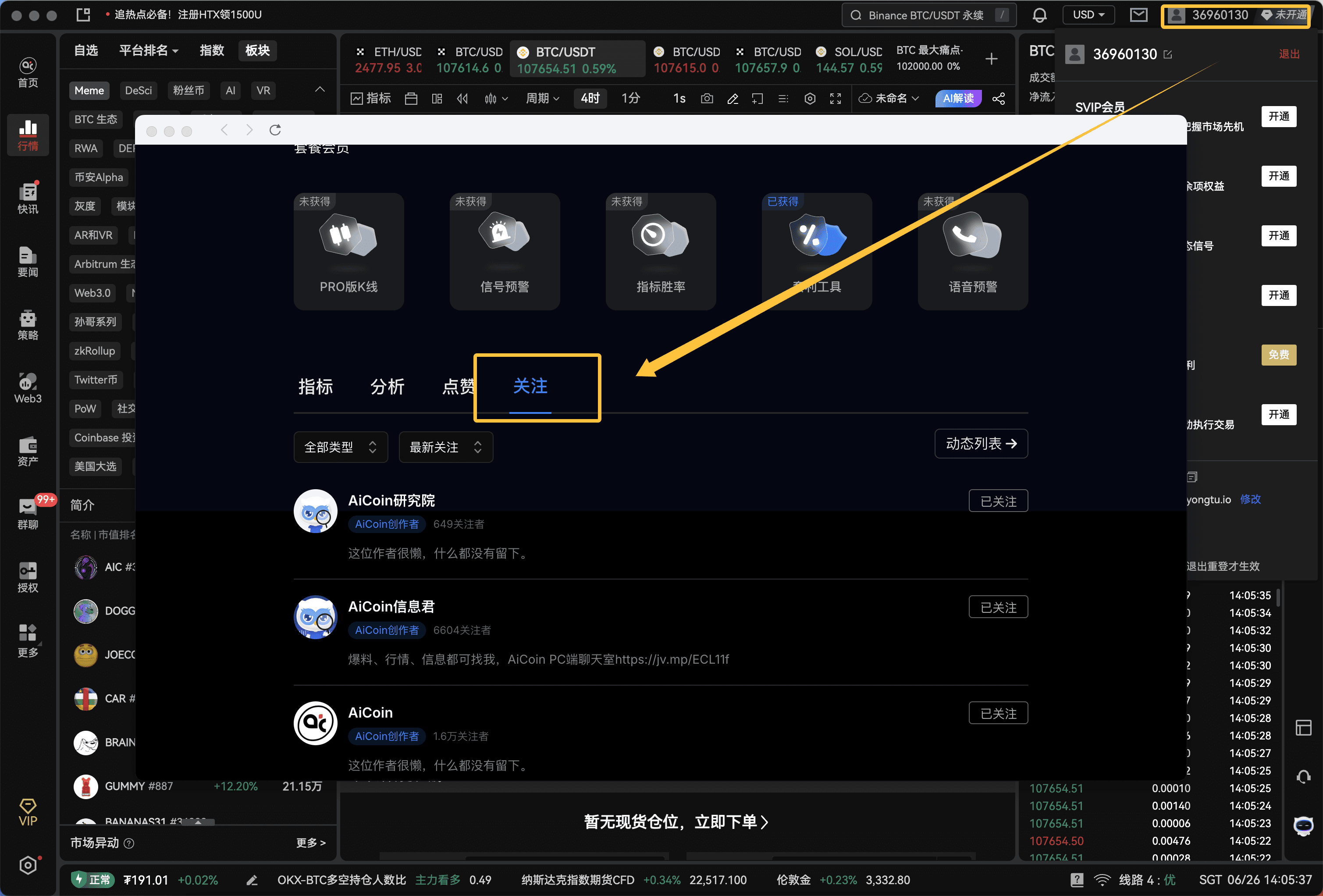
Task: Open the 最新关注 sort dropdown
Action: 446,447
